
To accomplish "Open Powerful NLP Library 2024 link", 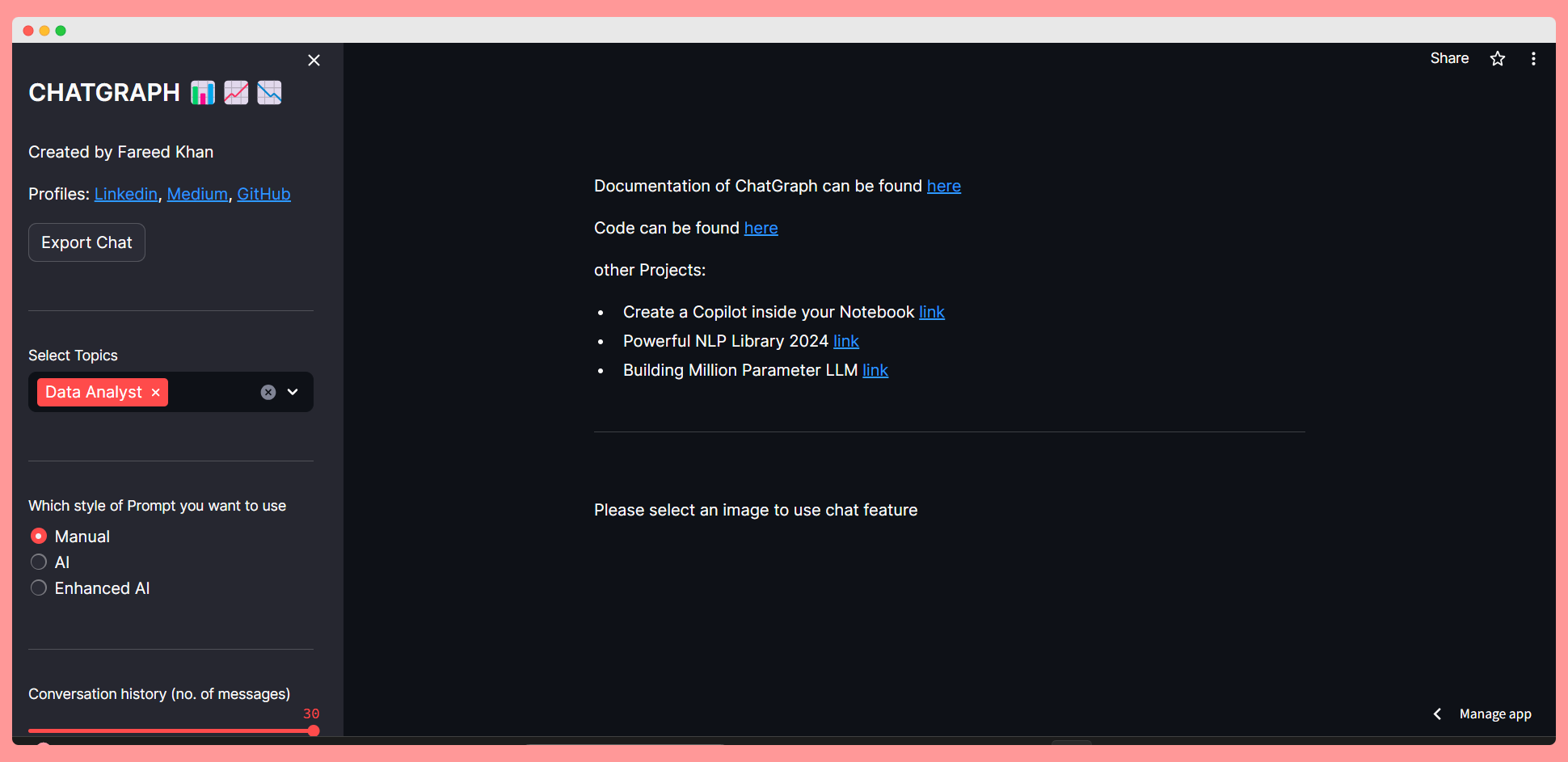I will pyautogui.click(x=846, y=341).
